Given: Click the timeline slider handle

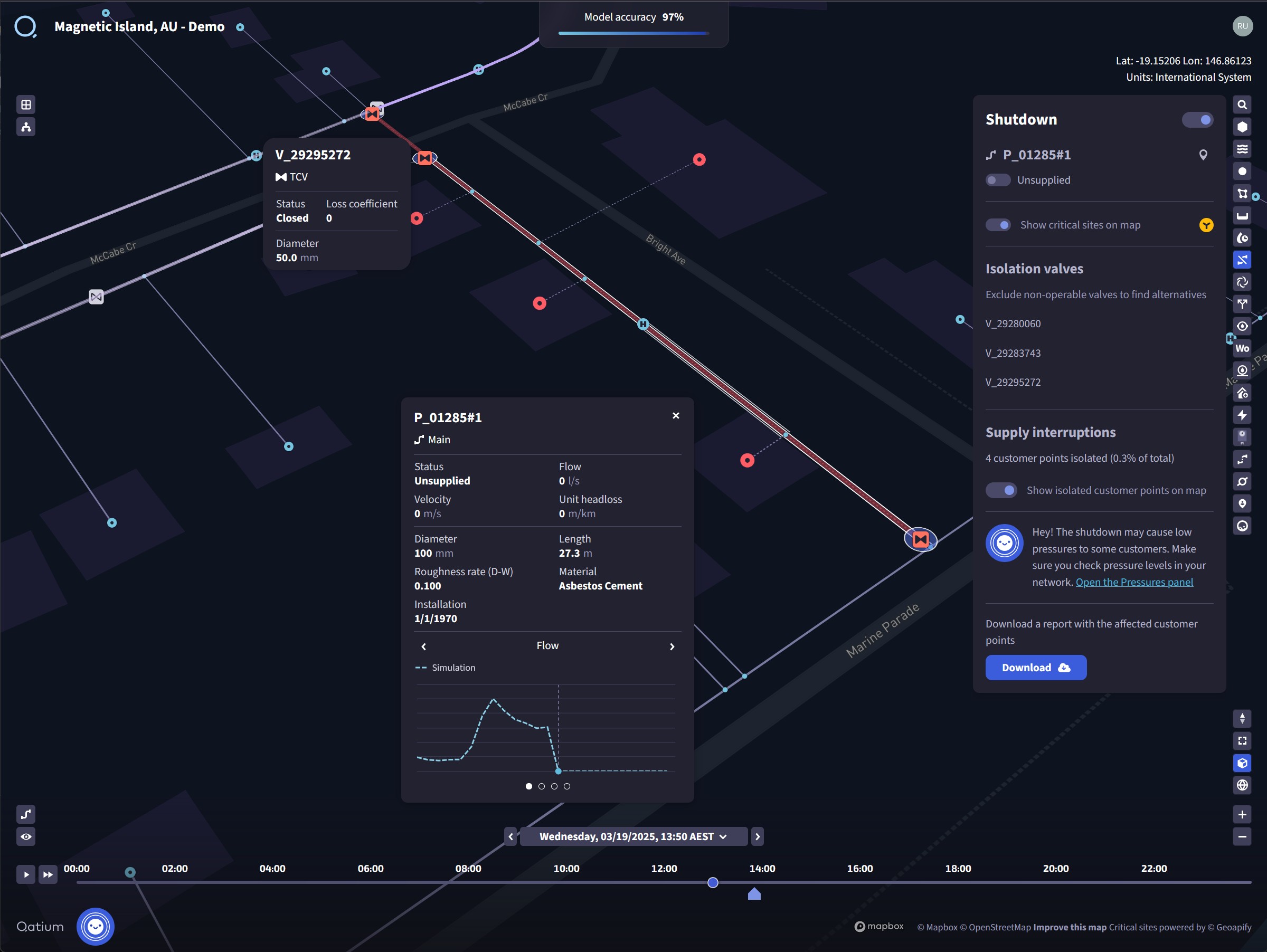Looking at the screenshot, I should 713,882.
